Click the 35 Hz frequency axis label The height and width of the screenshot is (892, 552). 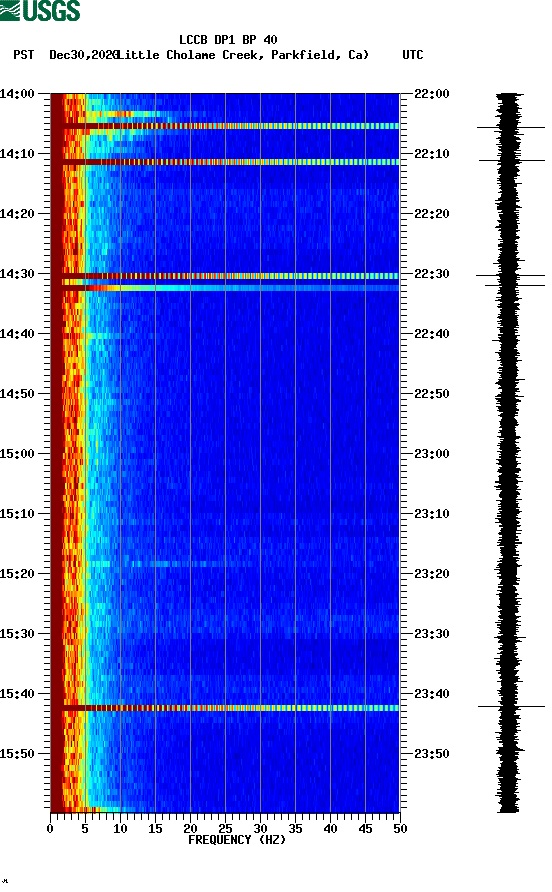pos(295,829)
